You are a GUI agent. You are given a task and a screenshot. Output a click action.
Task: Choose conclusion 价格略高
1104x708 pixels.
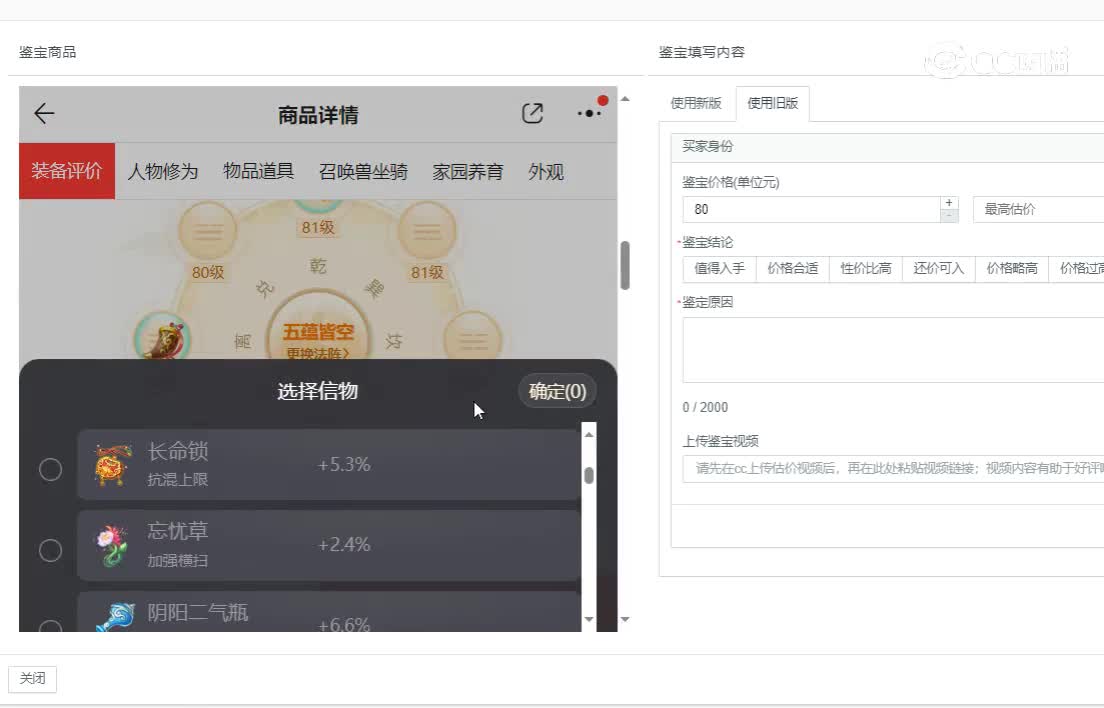pyautogui.click(x=1012, y=268)
